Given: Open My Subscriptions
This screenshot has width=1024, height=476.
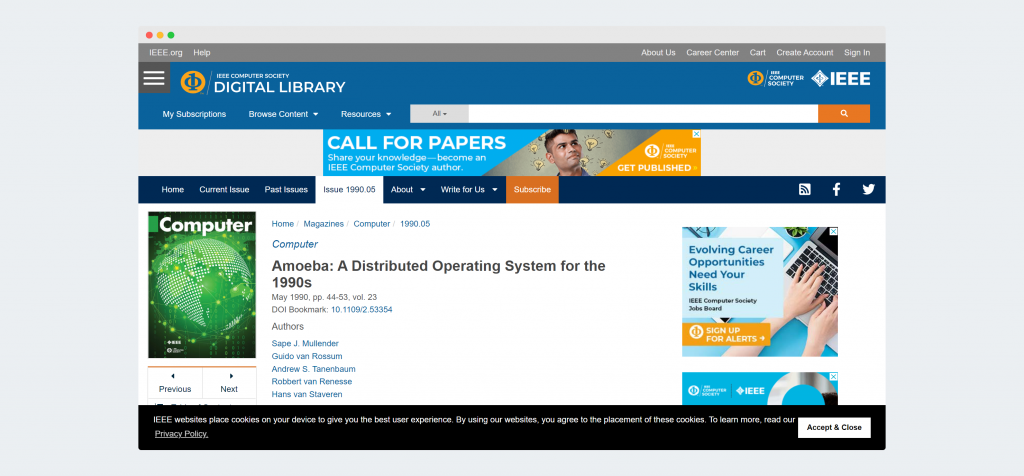Looking at the screenshot, I should tap(194, 114).
